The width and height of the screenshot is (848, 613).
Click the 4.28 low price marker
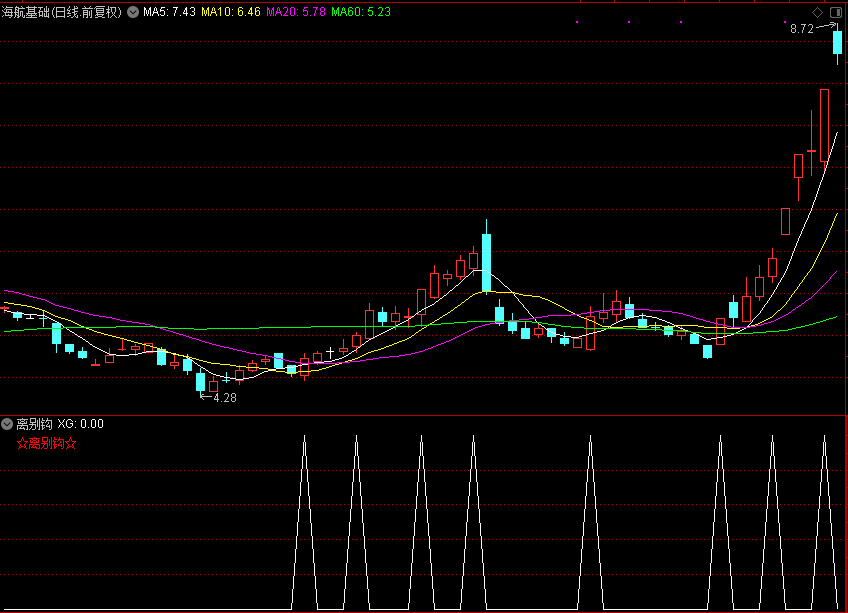pos(225,398)
